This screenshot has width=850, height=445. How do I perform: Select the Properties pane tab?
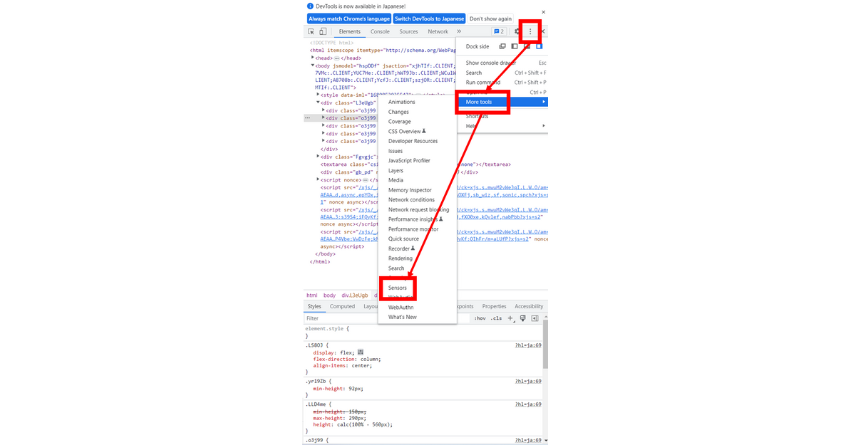click(x=494, y=306)
